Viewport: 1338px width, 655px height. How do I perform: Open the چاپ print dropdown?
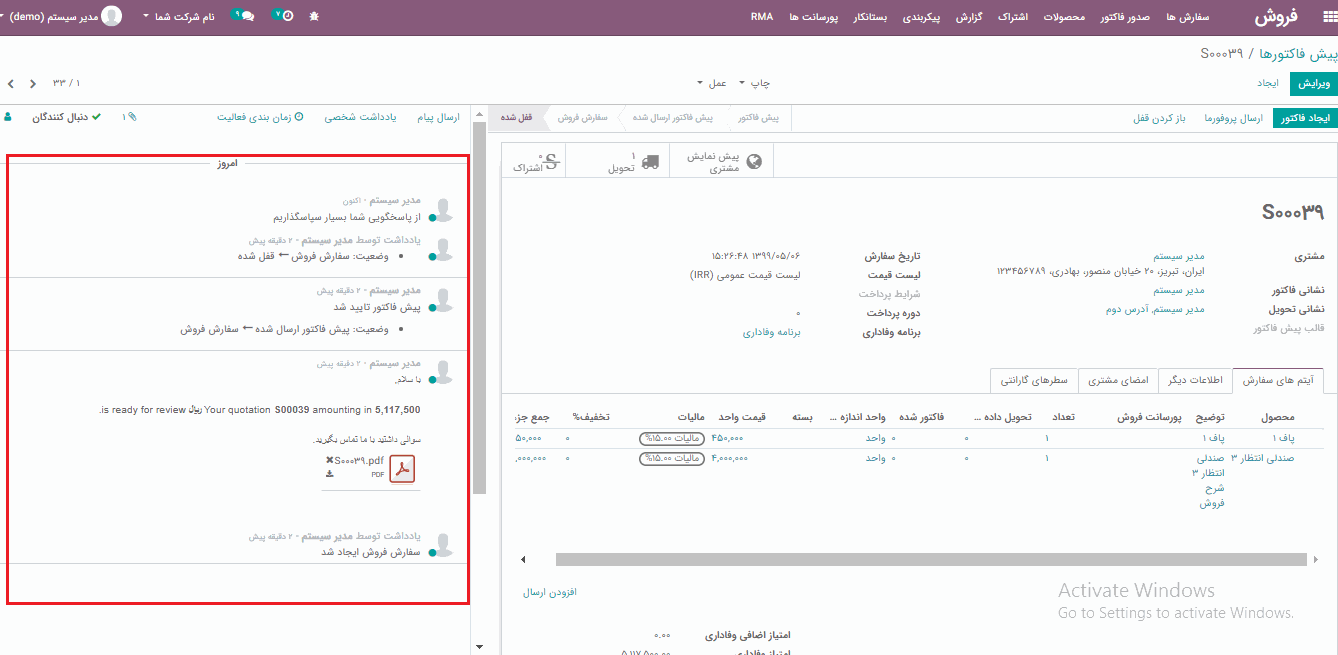point(754,83)
